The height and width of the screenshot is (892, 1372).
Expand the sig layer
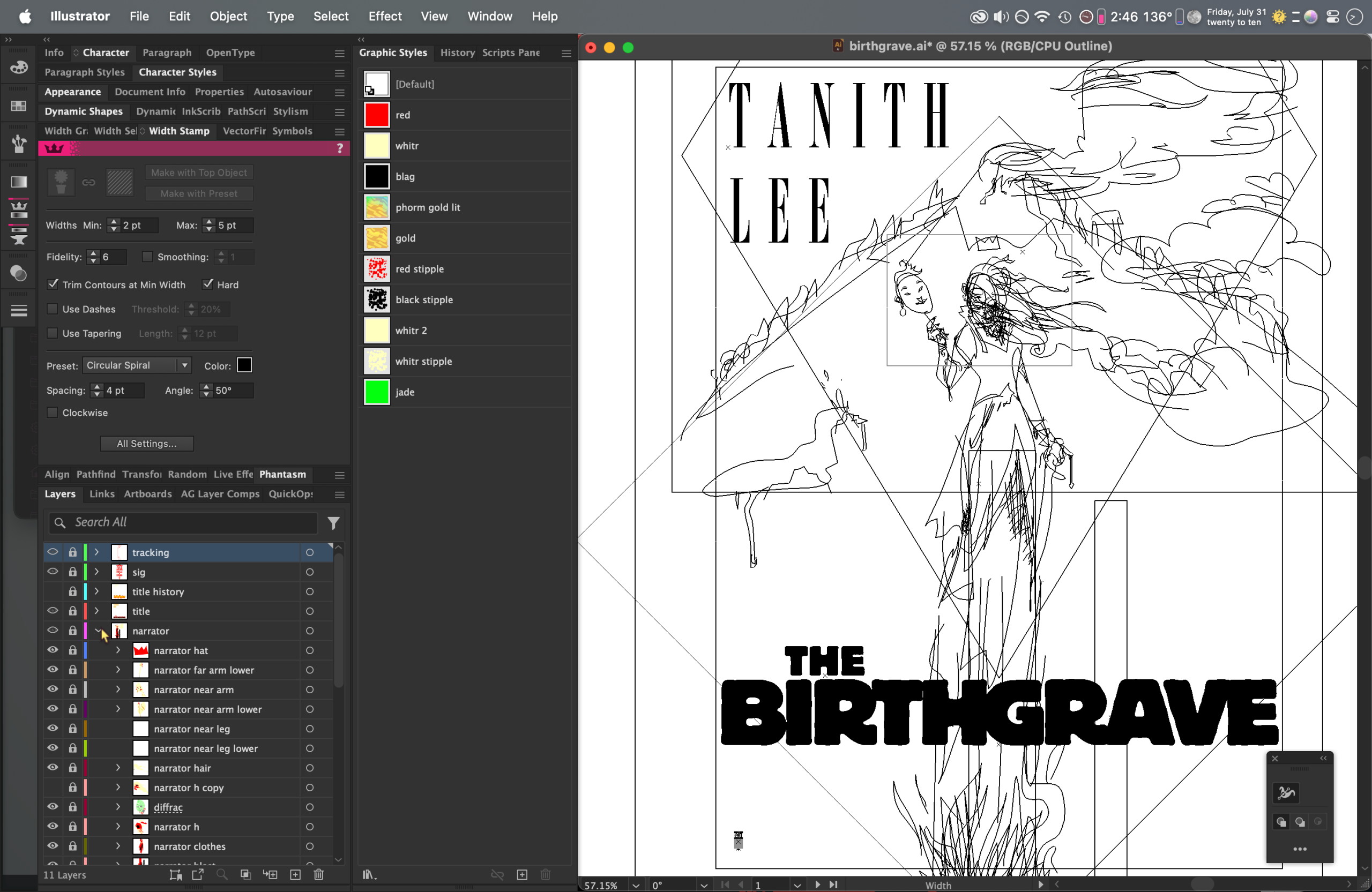[97, 572]
